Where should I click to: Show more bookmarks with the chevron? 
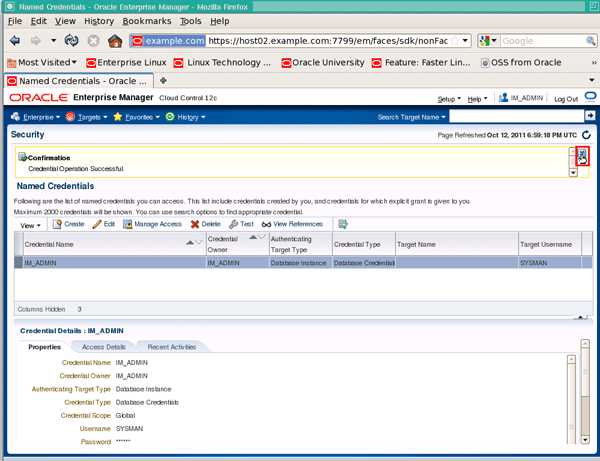(593, 62)
